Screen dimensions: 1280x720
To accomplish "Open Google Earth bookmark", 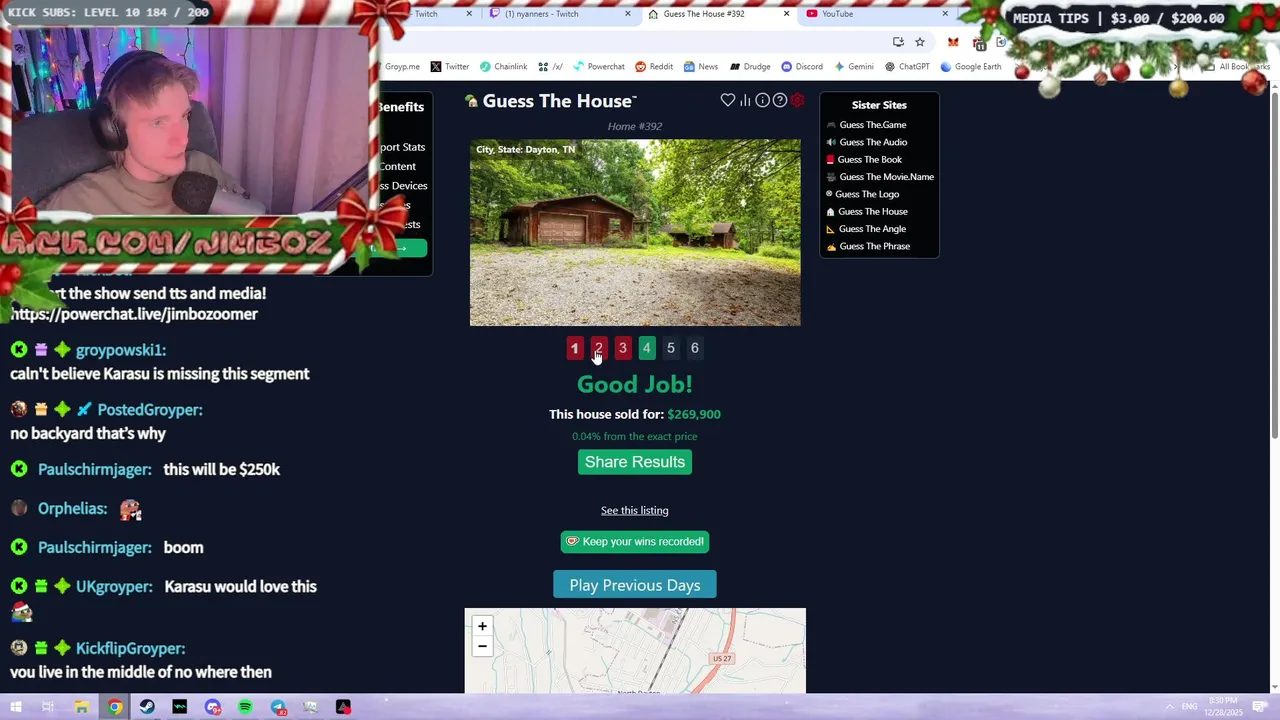I will pyautogui.click(x=971, y=67).
